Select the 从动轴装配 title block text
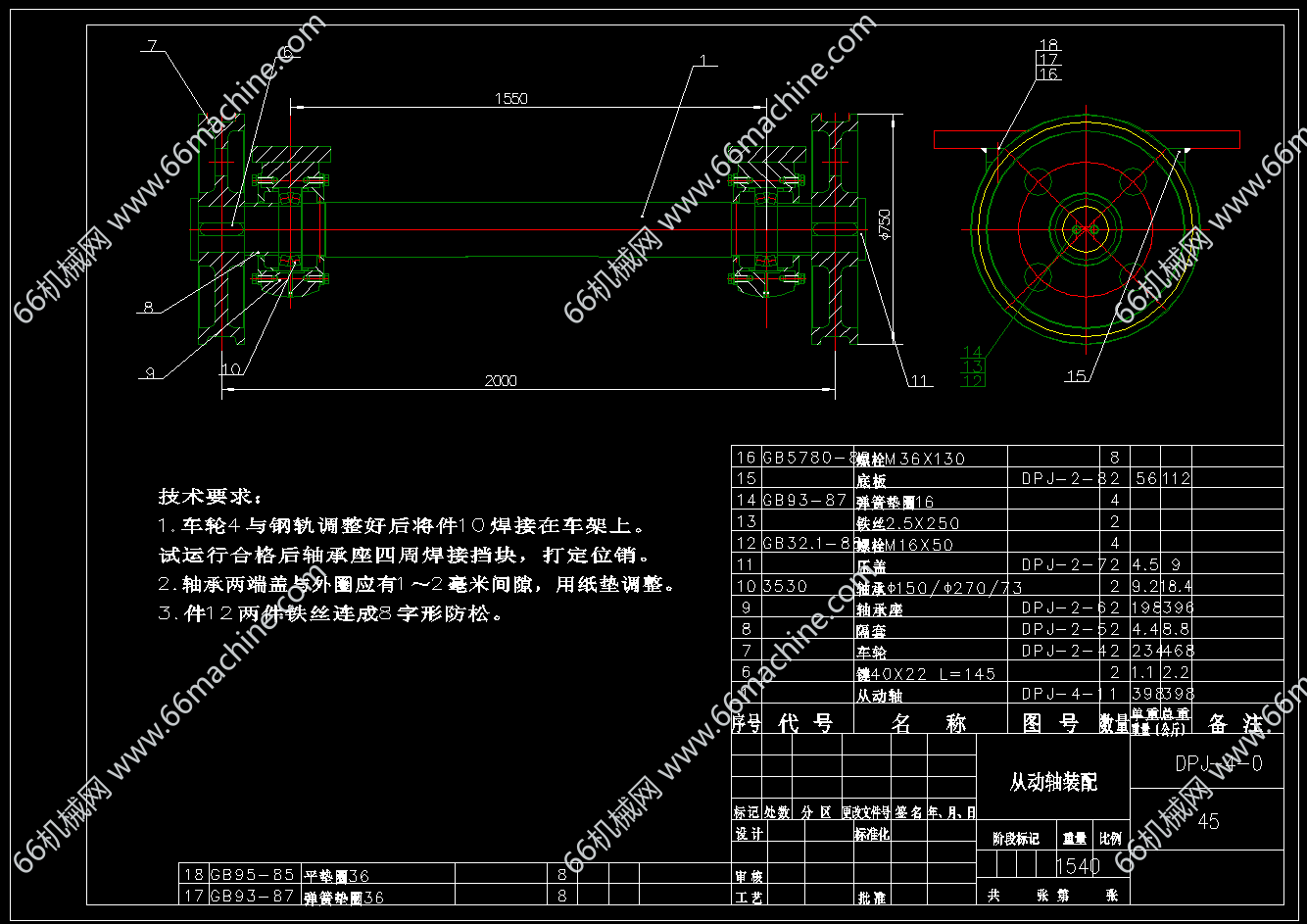1307x924 pixels. pos(1053,782)
